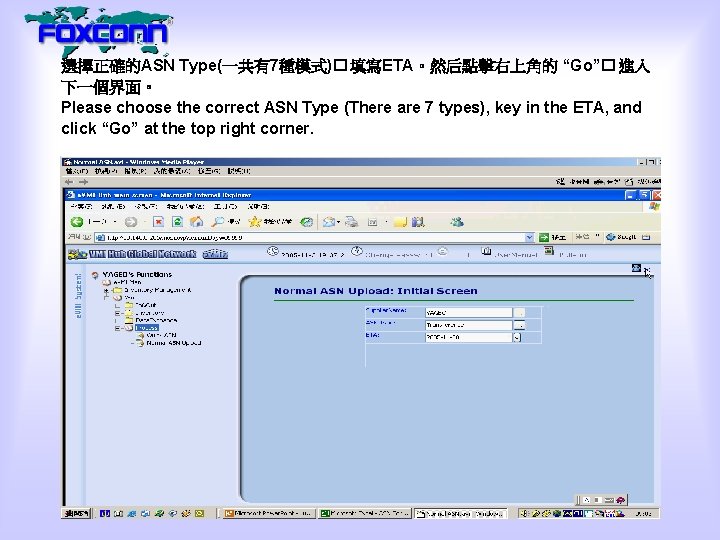The image size is (720, 540).
Task: Click the Media Player back arrow
Action: click(x=69, y=182)
